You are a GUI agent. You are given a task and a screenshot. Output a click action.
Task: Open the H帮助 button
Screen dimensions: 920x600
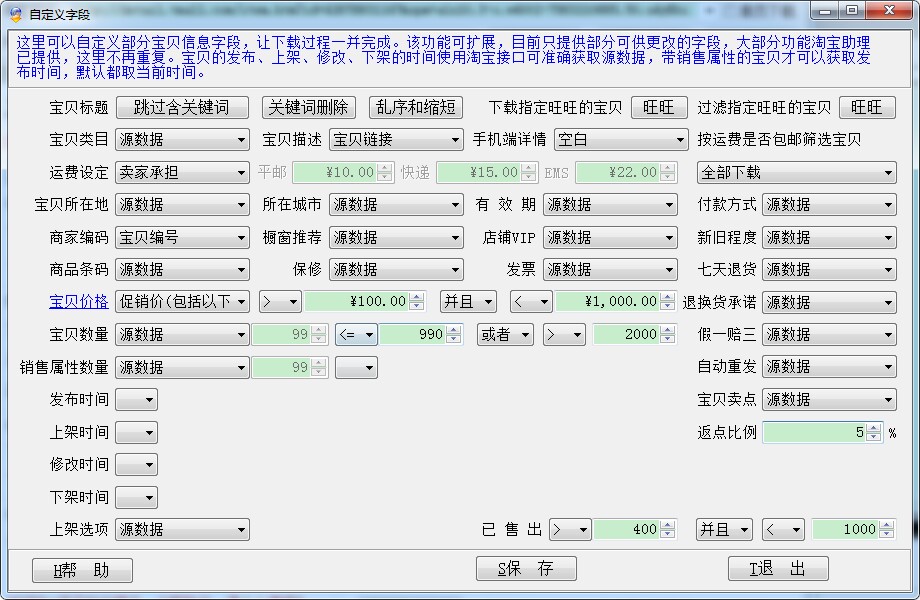pos(82,570)
